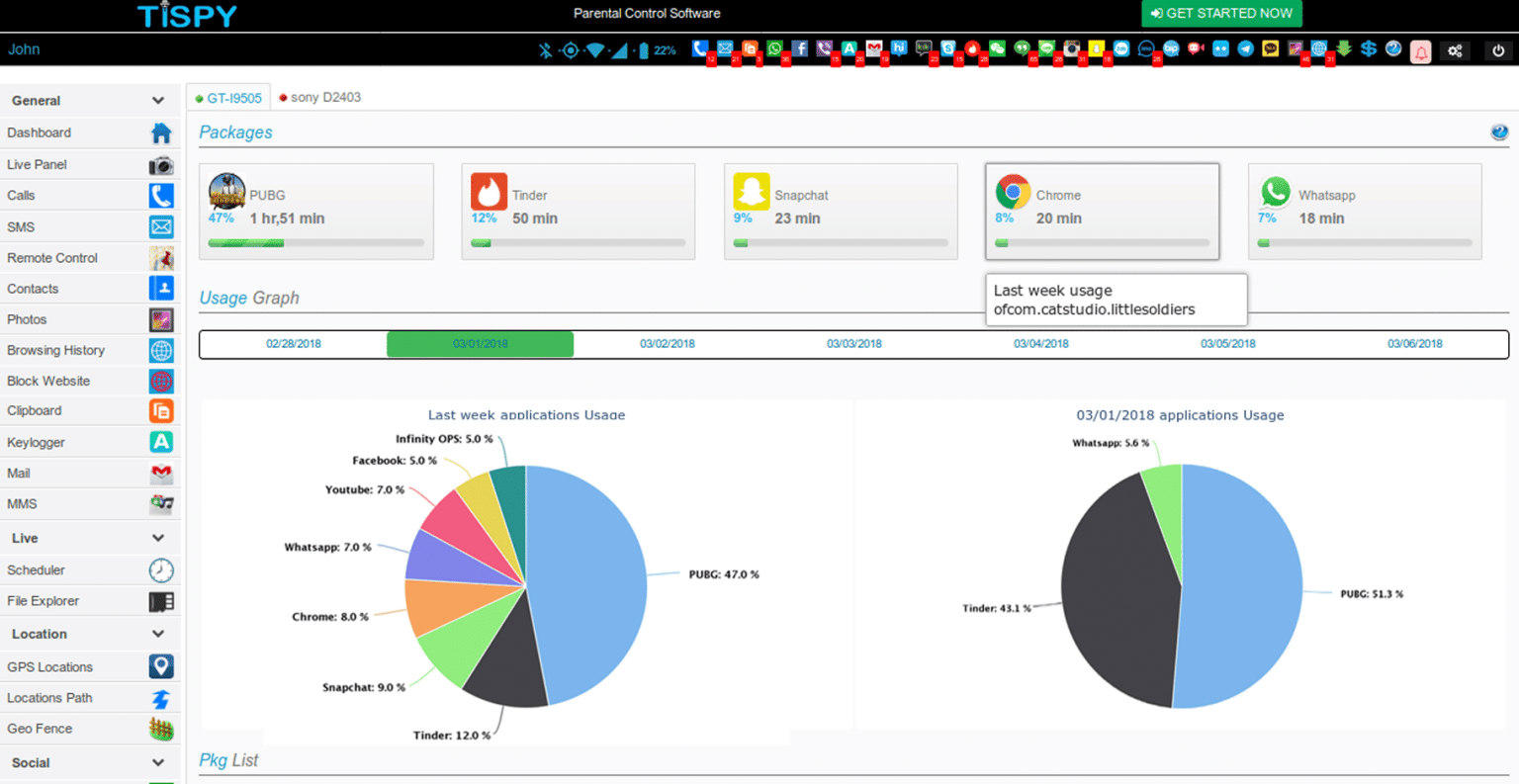The width and height of the screenshot is (1519, 784).
Task: Open the notification bell in top bar
Action: [x=1420, y=51]
